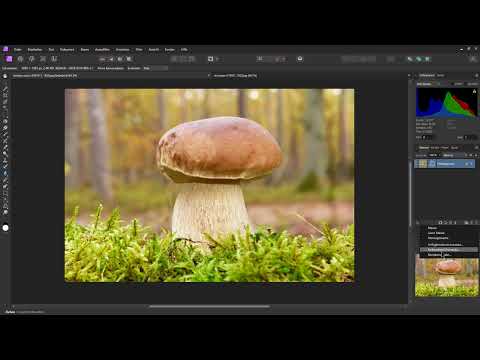
Task: Switch to the Photo persona icon
Action: pos(9,59)
